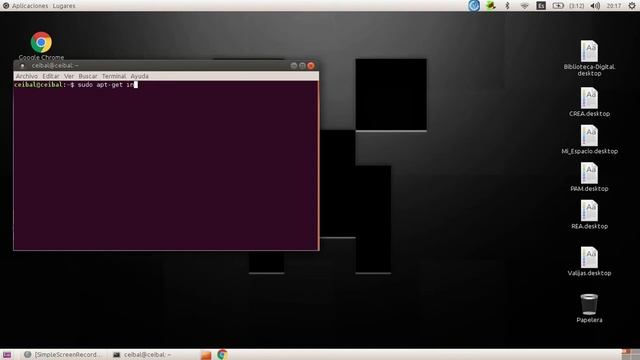640x360 pixels.
Task: Switch to ceibal@ceibal terminal taskbar item
Action: [142, 355]
